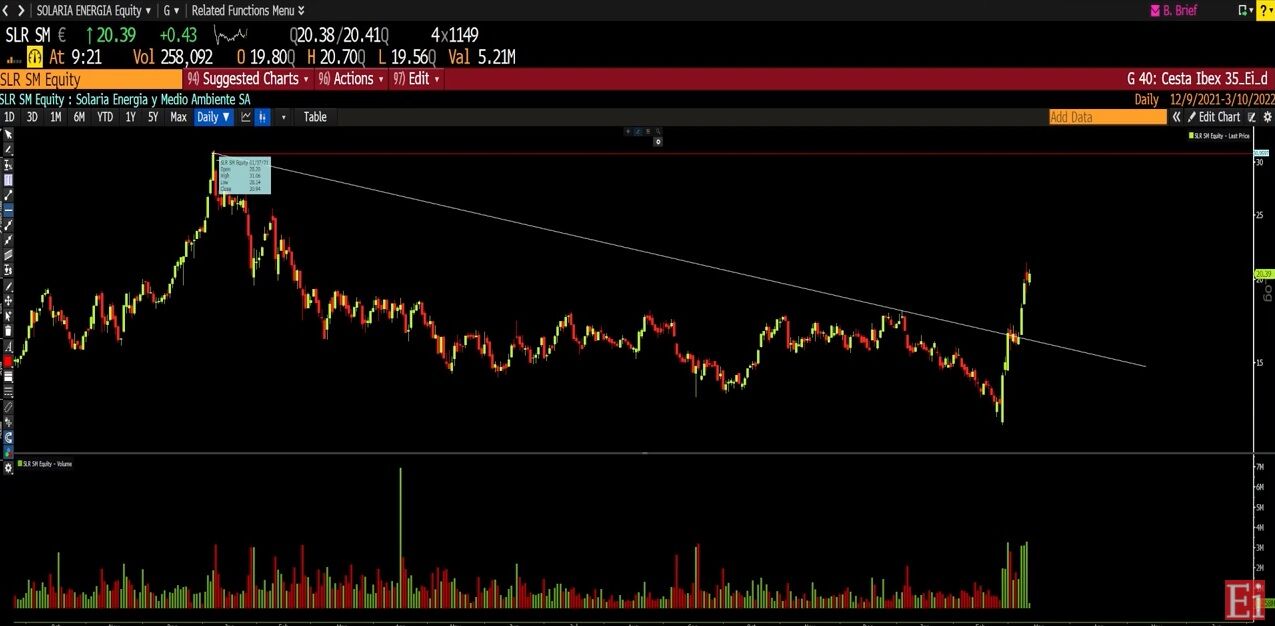Image resolution: width=1275 pixels, height=626 pixels.
Task: Click the magnet snap tool icon
Action: [x=8, y=436]
